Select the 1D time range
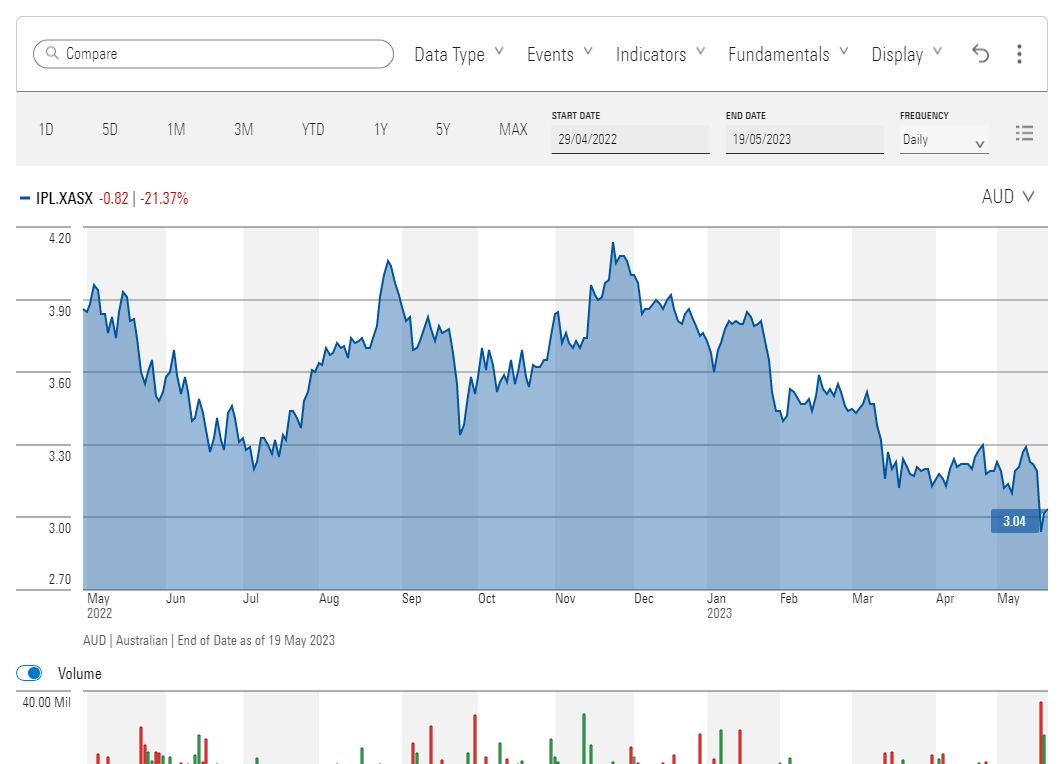The width and height of the screenshot is (1064, 764). (x=45, y=129)
